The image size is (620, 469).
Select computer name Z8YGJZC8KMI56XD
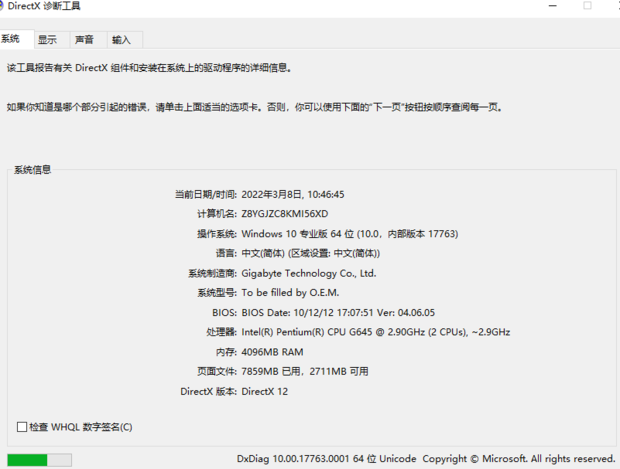tap(285, 214)
